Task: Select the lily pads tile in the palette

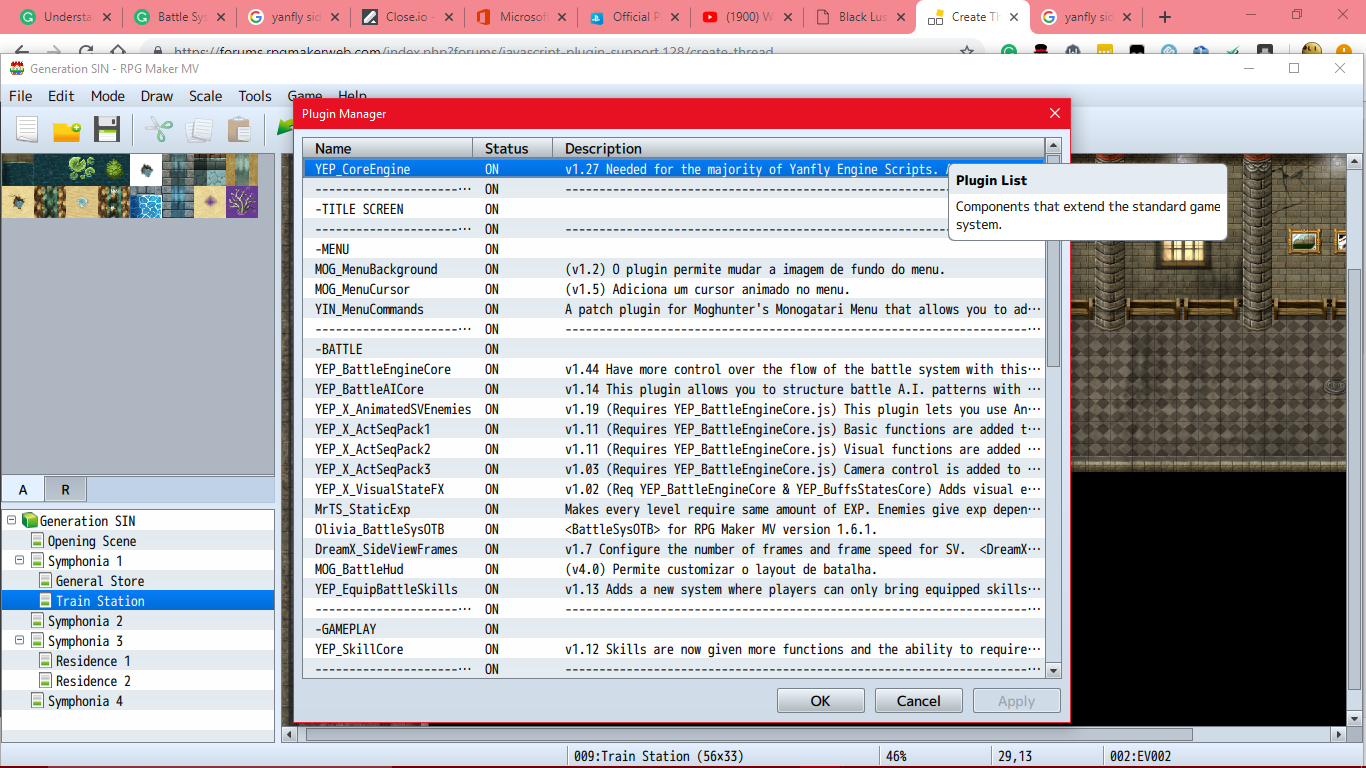Action: point(82,170)
